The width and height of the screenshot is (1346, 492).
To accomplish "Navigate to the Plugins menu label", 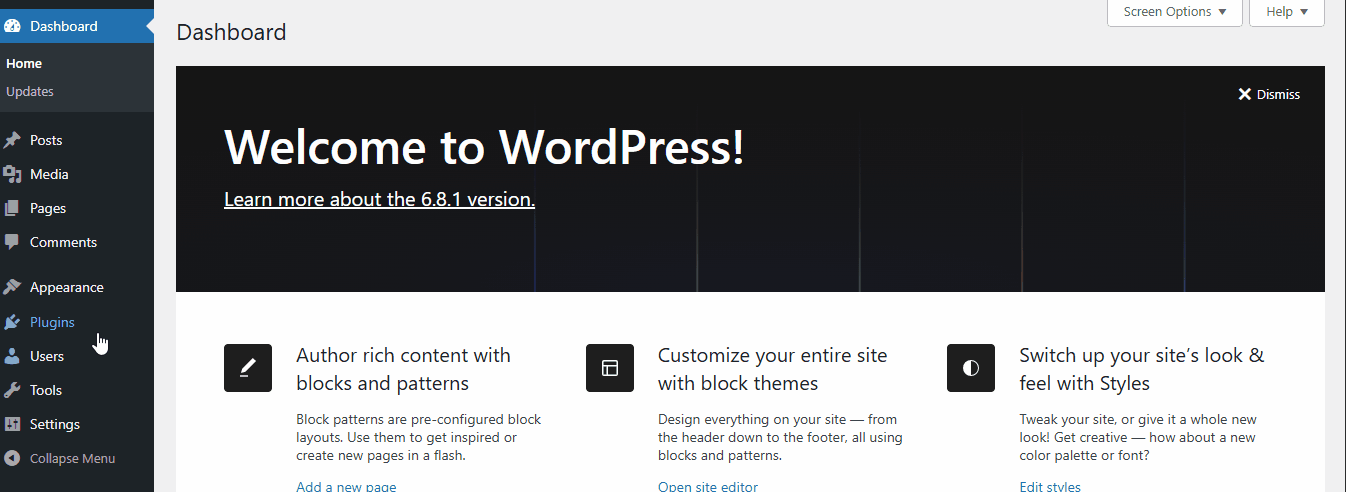I will coord(52,322).
